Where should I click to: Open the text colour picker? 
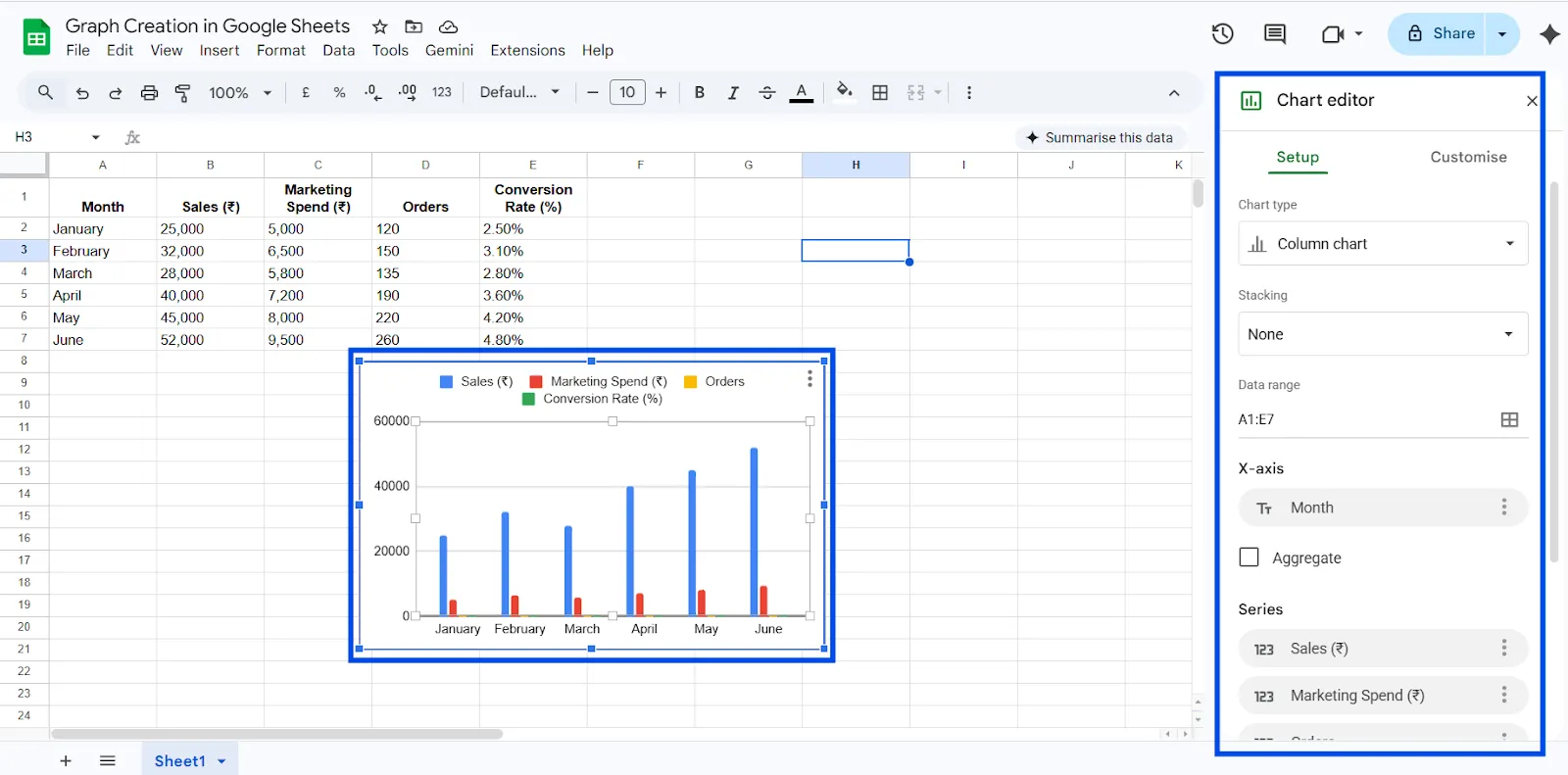(802, 92)
